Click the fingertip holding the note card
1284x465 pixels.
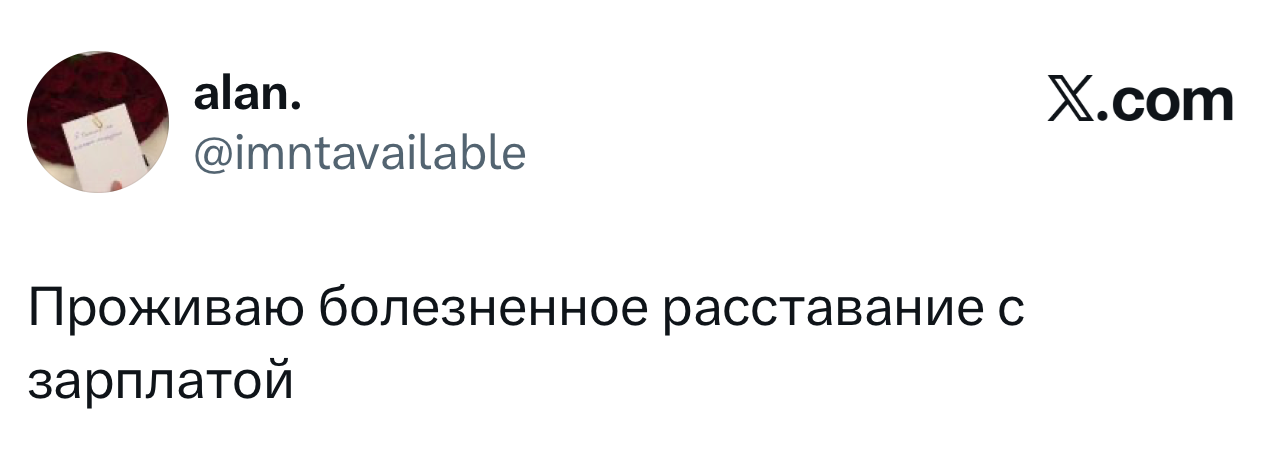(119, 185)
